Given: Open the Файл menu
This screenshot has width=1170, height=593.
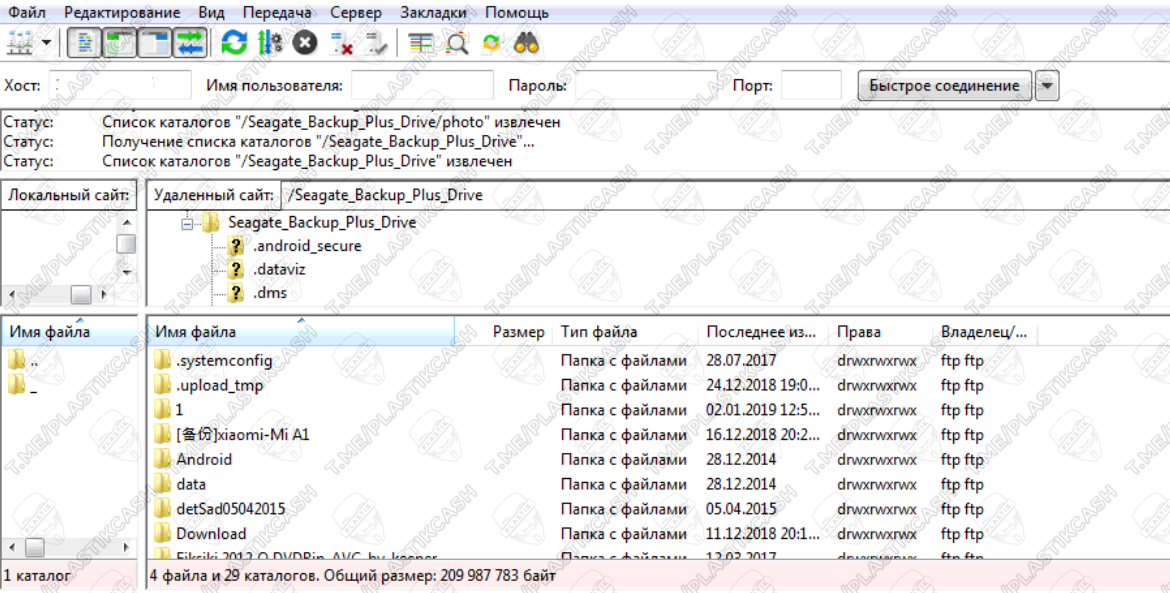Looking at the screenshot, I should pos(26,12).
